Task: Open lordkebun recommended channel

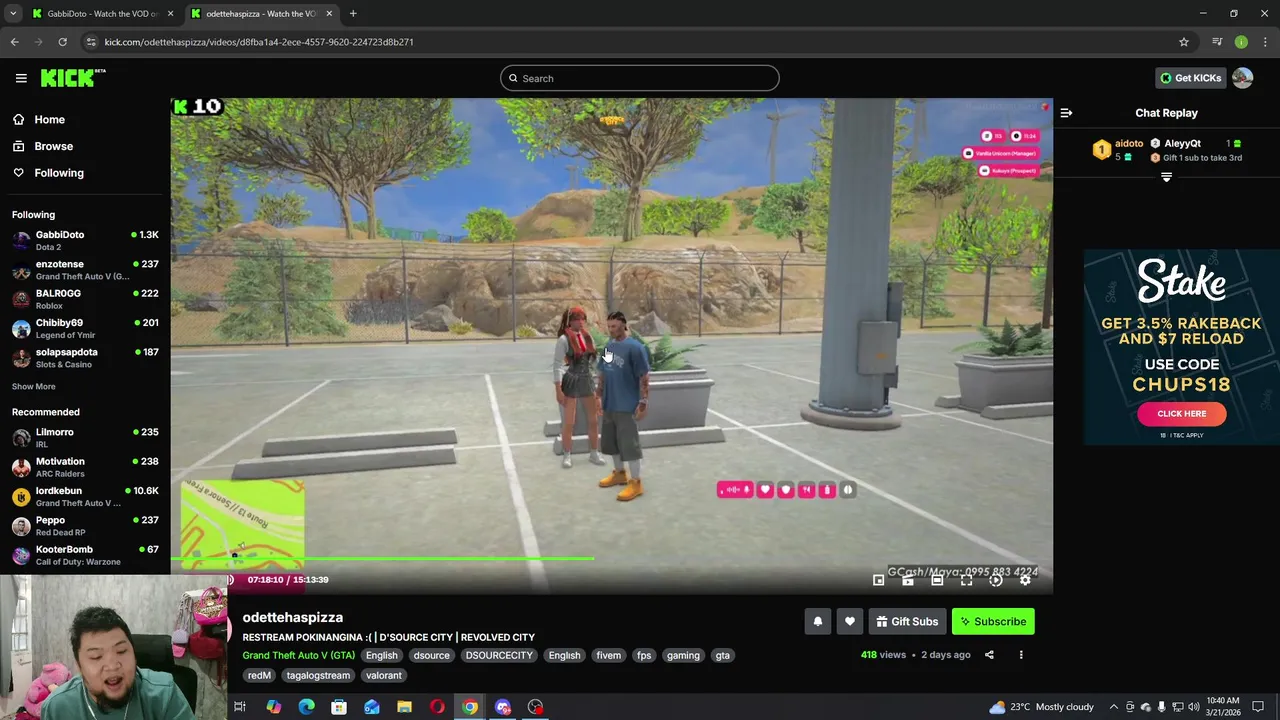Action: (85, 496)
